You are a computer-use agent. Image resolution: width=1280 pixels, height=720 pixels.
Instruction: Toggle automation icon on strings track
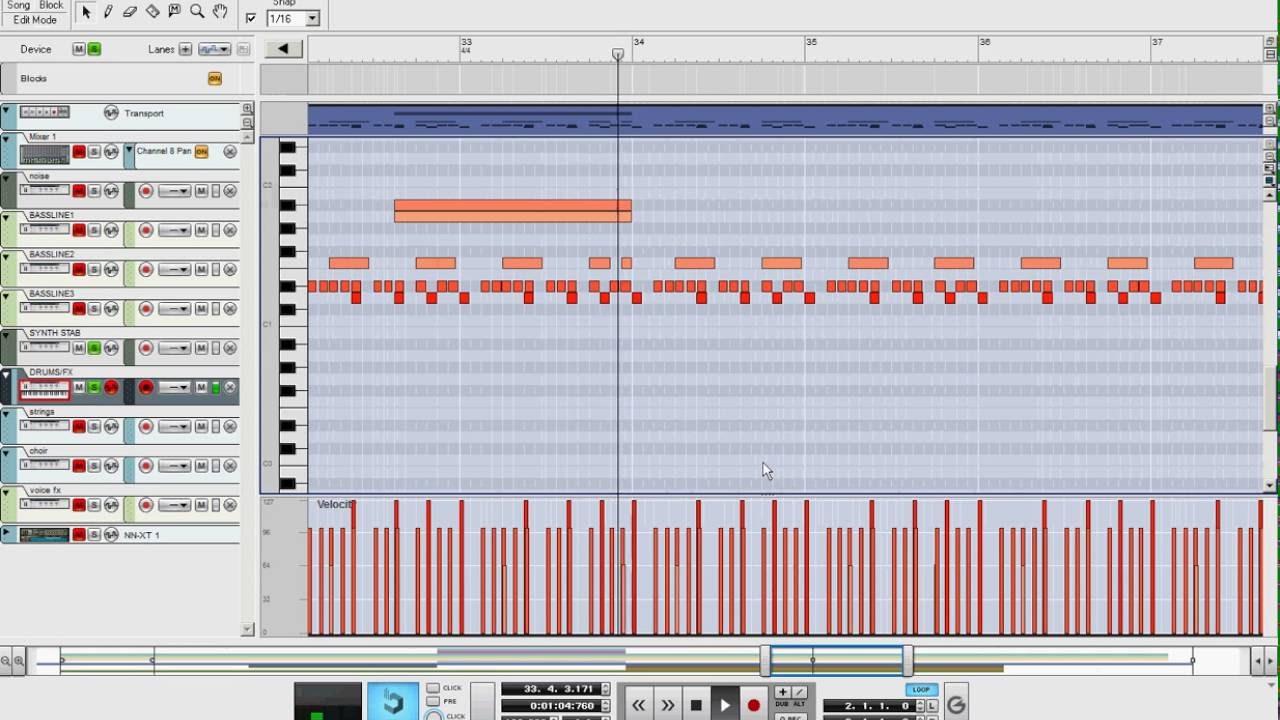pos(111,427)
